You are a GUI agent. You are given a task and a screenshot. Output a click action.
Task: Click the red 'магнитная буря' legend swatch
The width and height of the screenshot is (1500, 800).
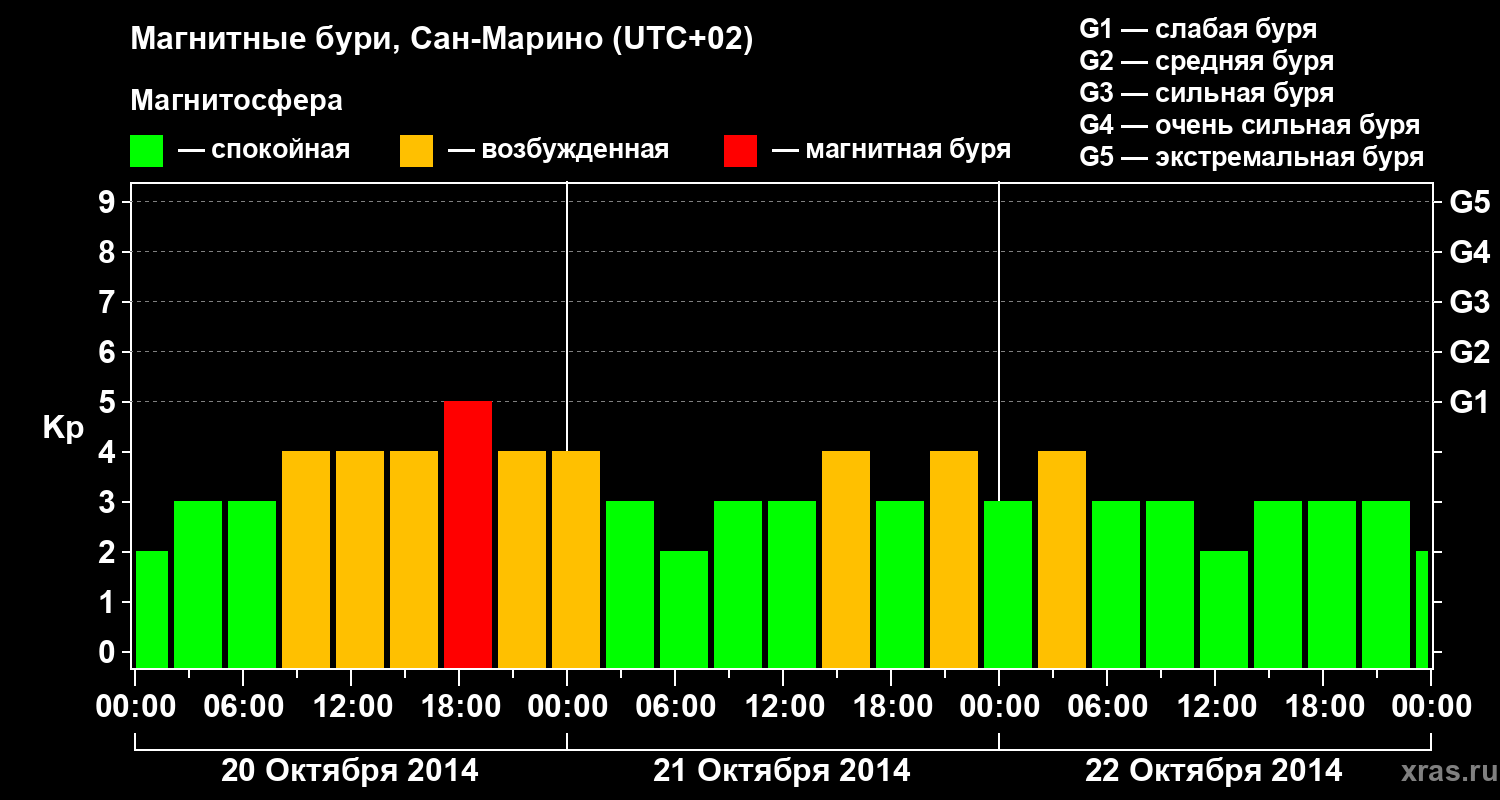tap(740, 151)
